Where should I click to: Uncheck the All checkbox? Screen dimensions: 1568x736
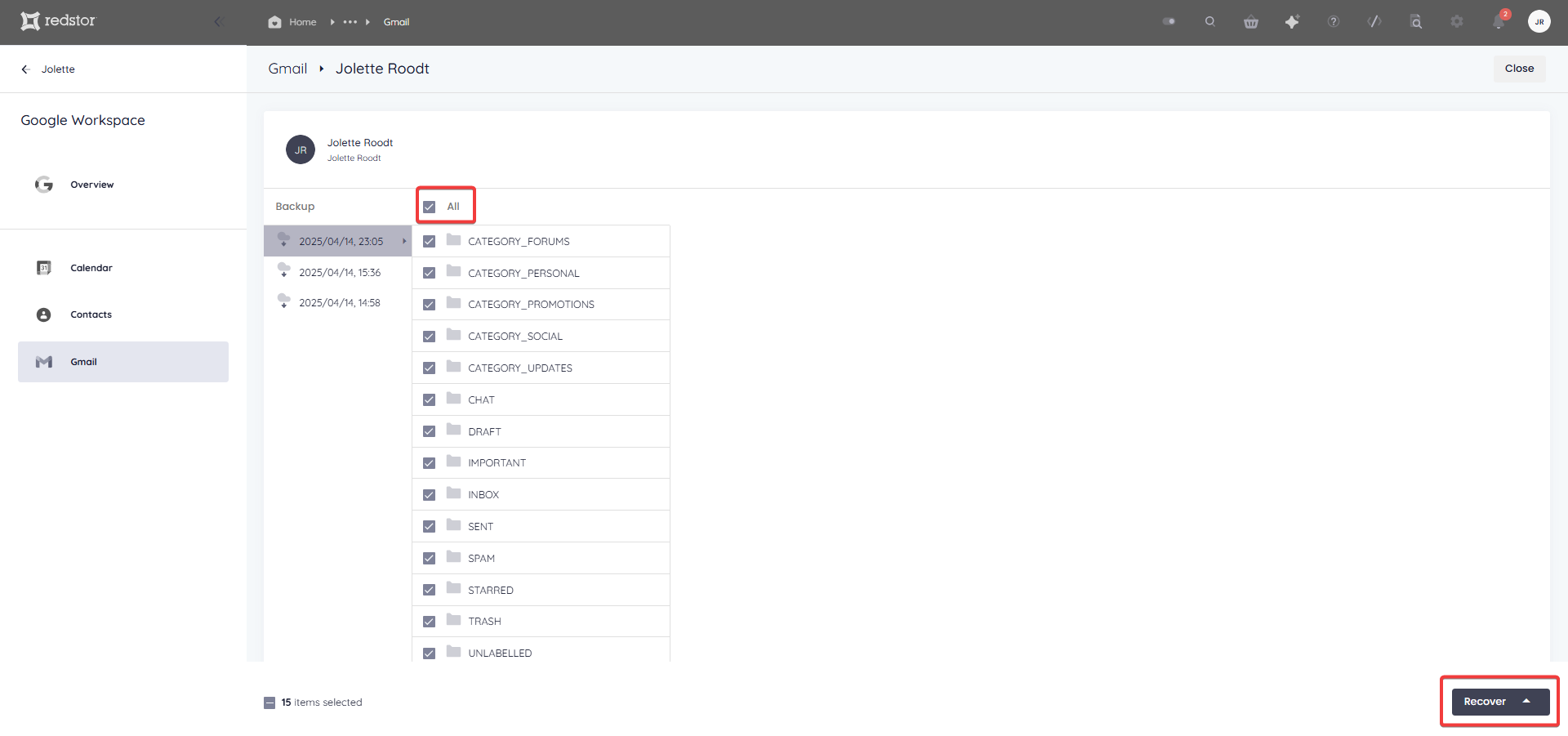(430, 207)
